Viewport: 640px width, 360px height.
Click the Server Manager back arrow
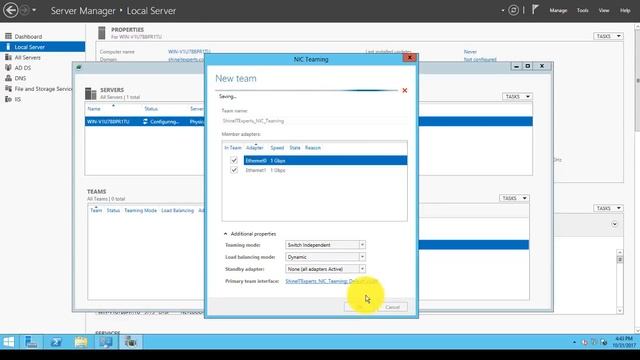(x=11, y=10)
